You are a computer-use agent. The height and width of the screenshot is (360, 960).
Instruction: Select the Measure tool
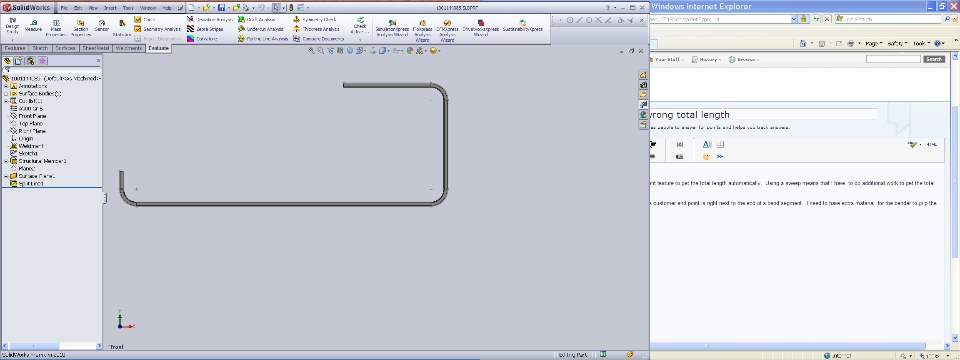click(x=33, y=26)
